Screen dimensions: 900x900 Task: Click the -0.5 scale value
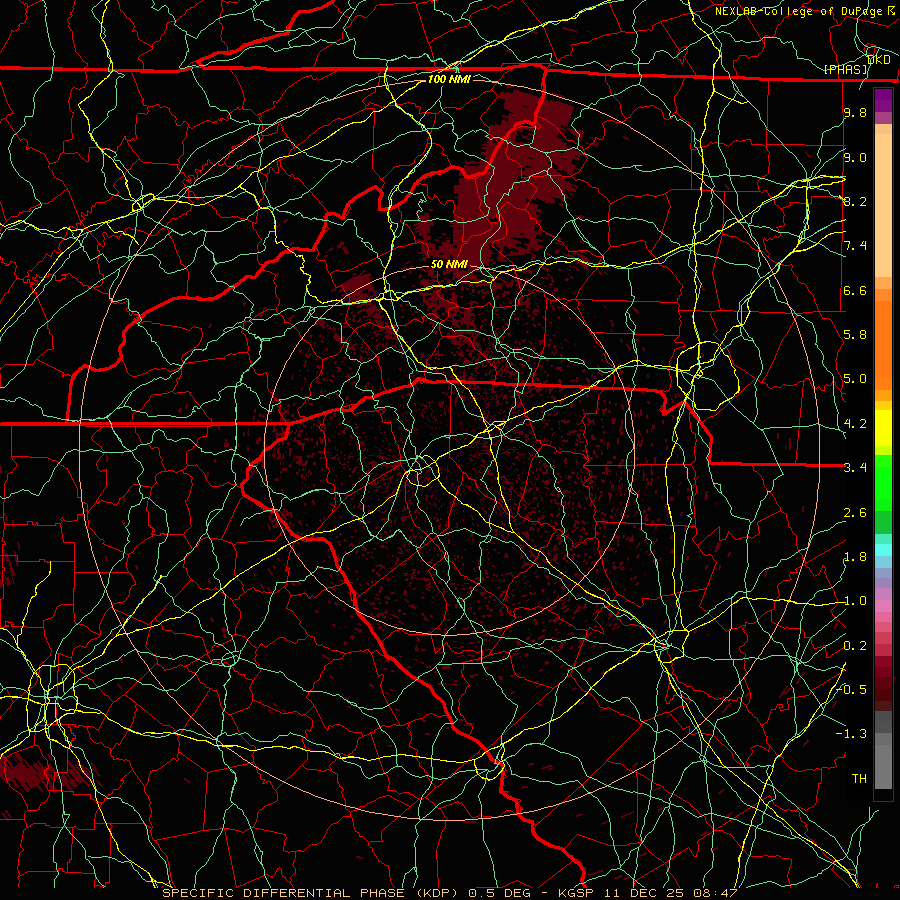(x=851, y=690)
